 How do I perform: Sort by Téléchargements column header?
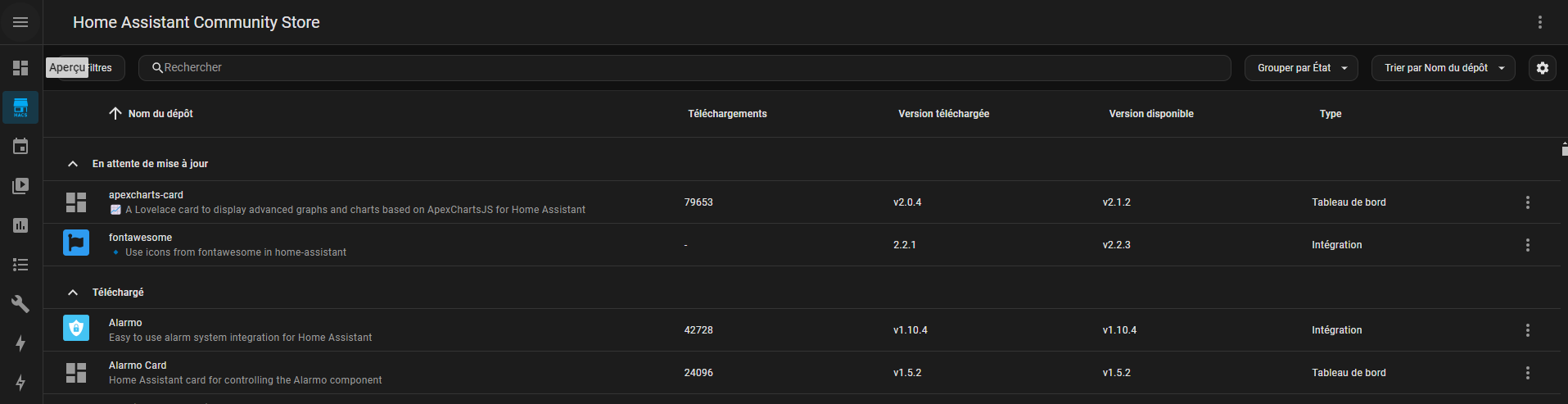pyautogui.click(x=727, y=114)
